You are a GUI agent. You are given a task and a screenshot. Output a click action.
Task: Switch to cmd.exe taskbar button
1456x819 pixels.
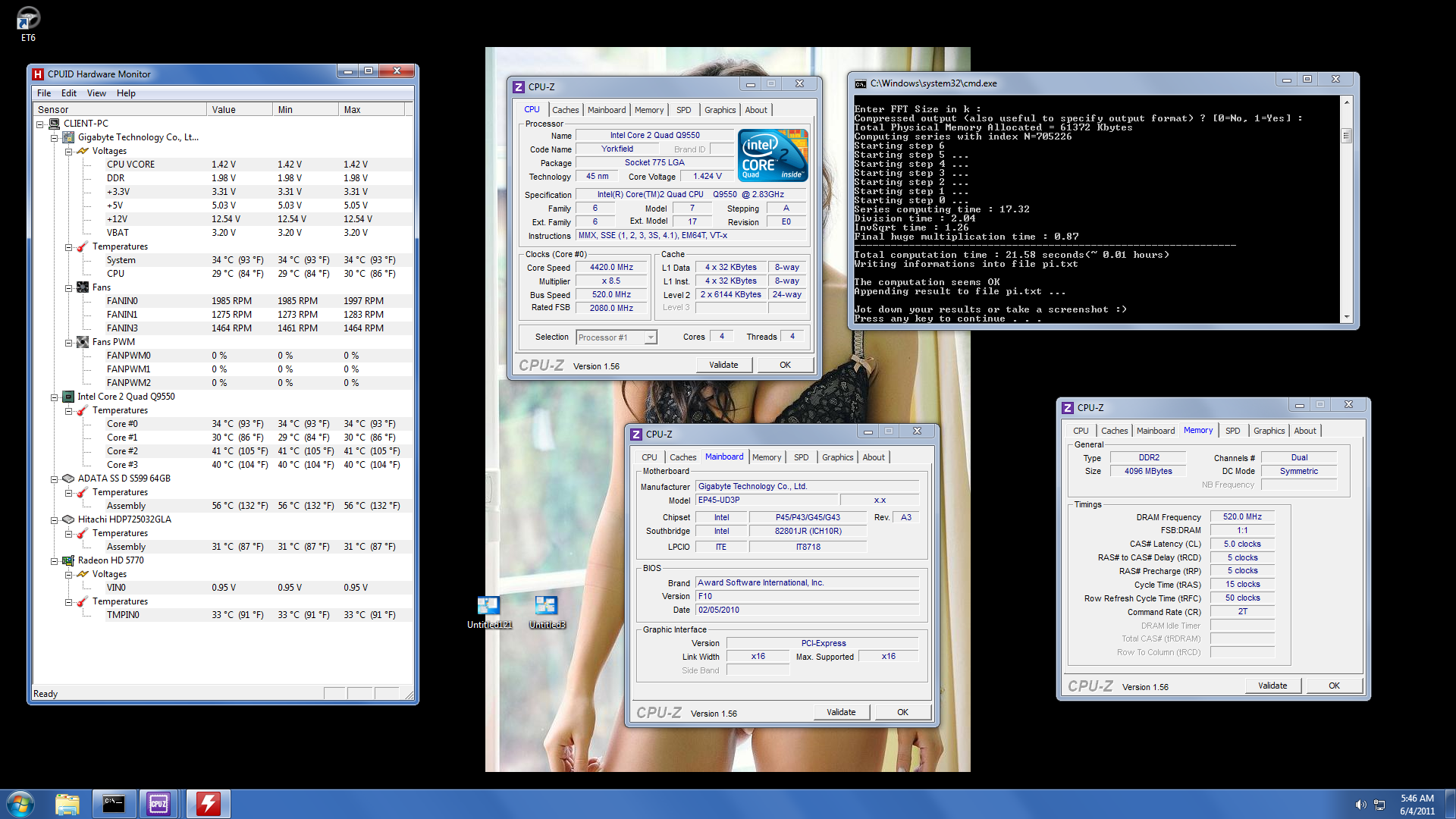[114, 804]
